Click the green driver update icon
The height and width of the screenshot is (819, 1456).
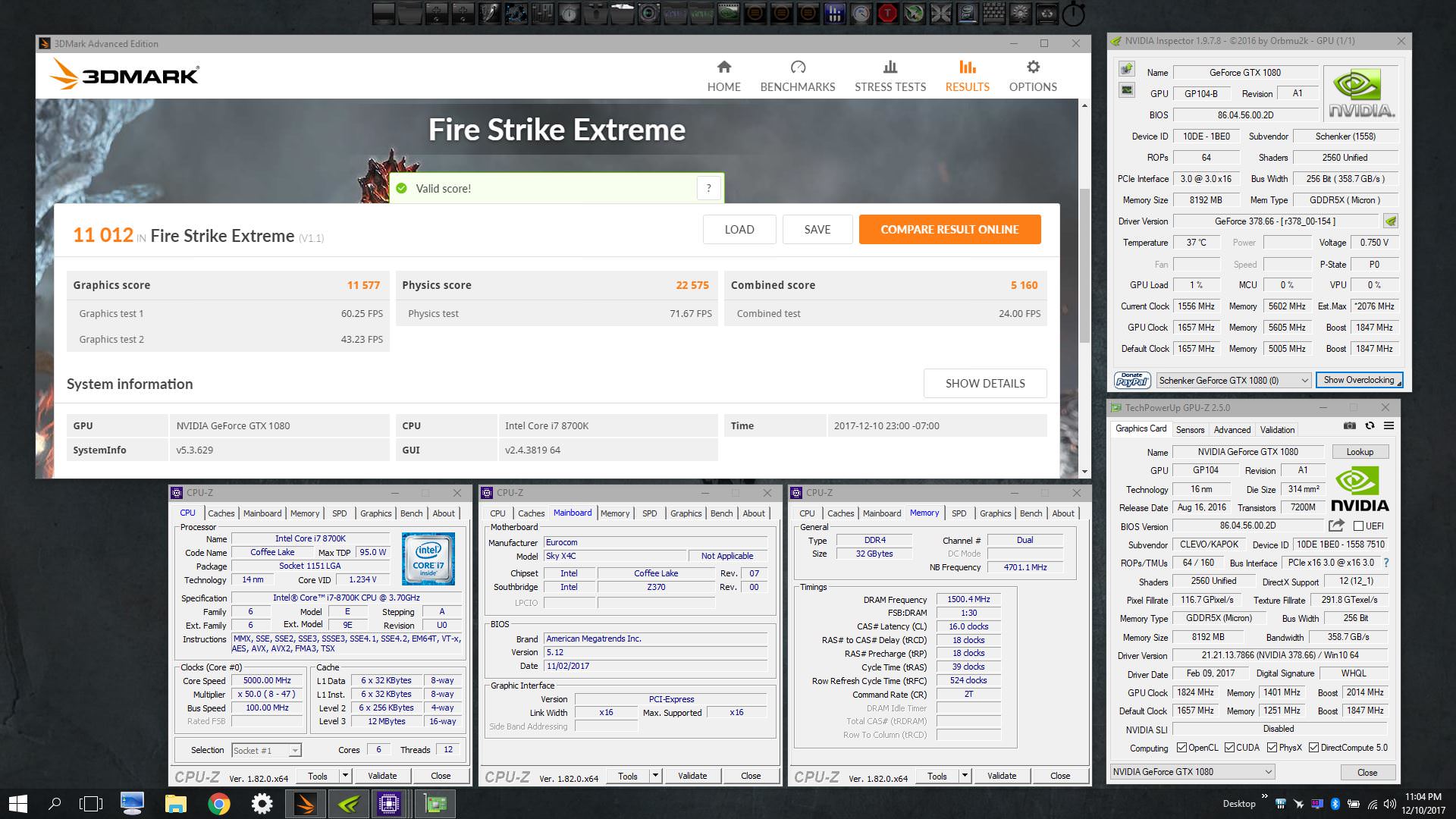point(1390,221)
